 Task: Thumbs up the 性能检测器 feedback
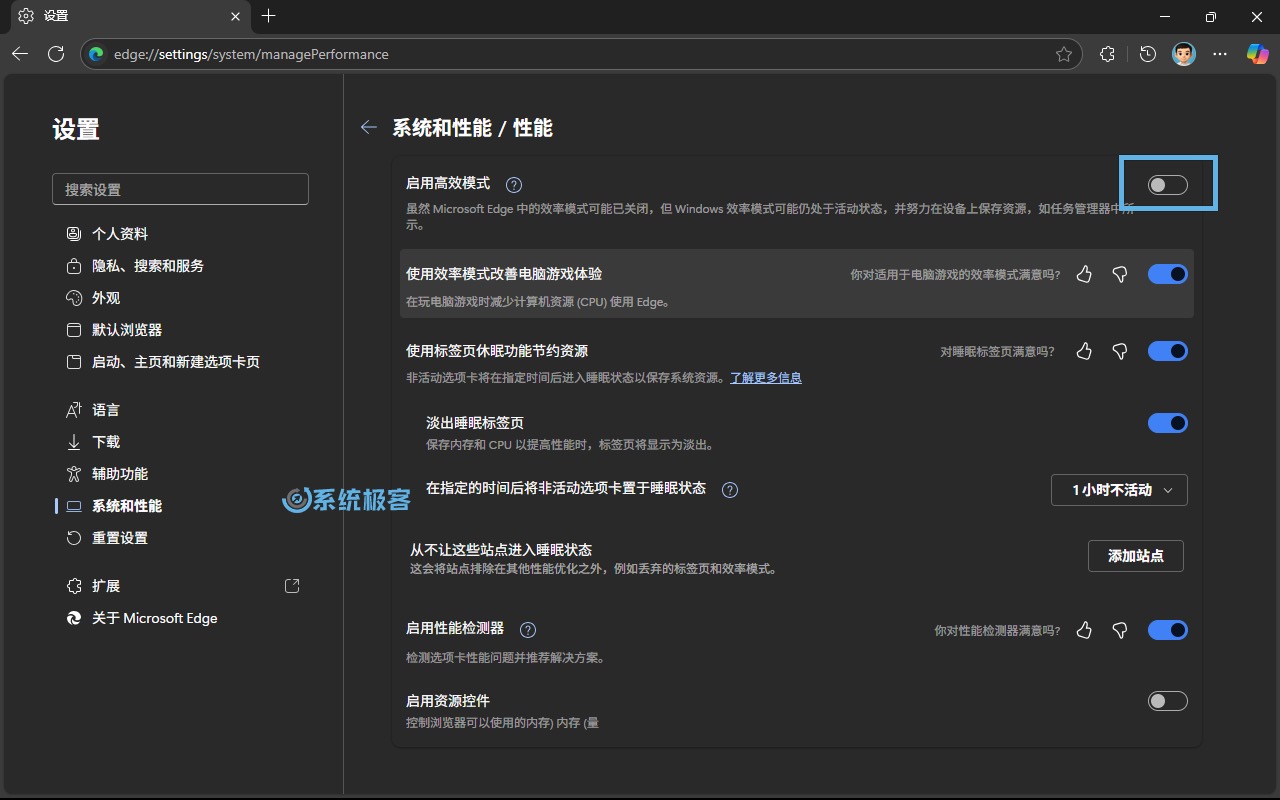(1084, 630)
